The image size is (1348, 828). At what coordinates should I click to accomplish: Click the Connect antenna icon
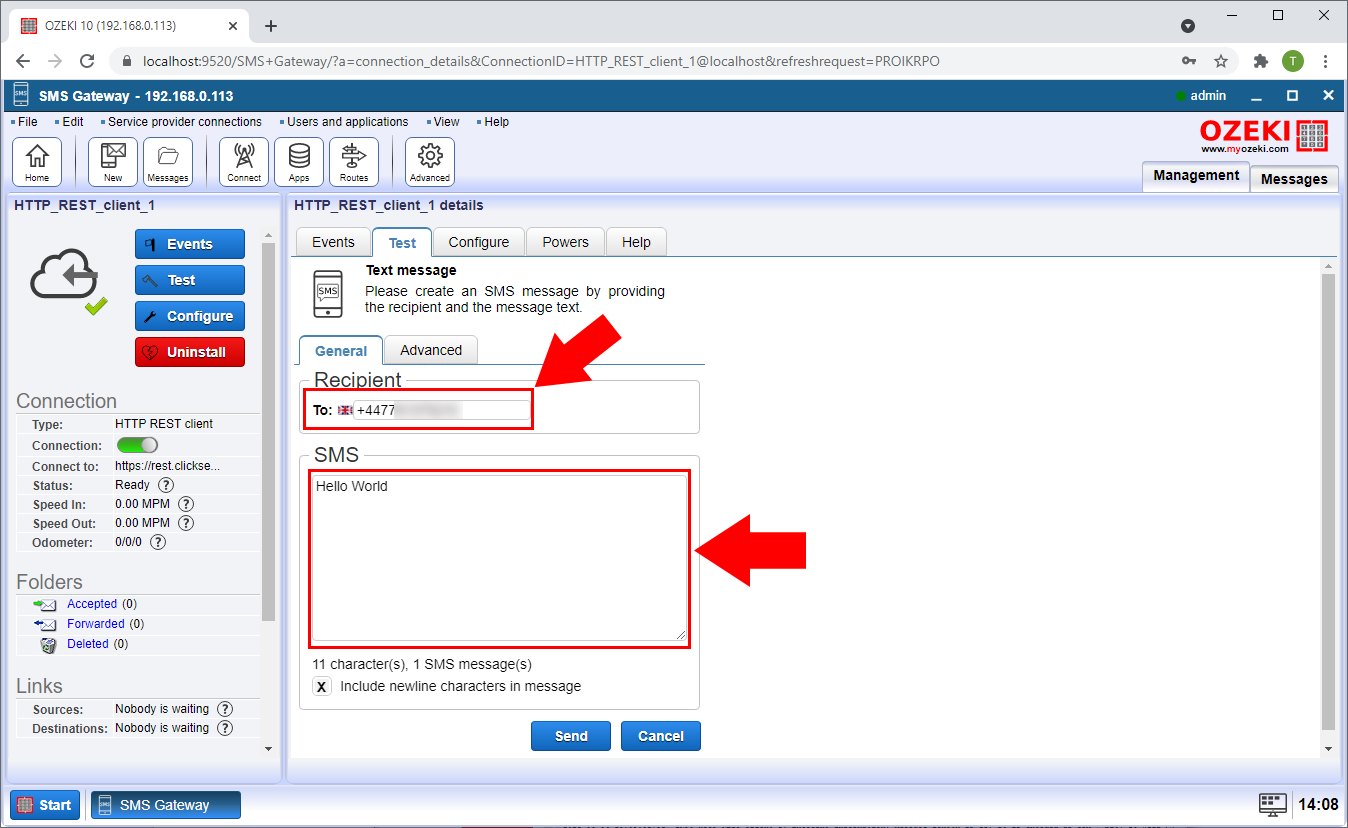(244, 161)
